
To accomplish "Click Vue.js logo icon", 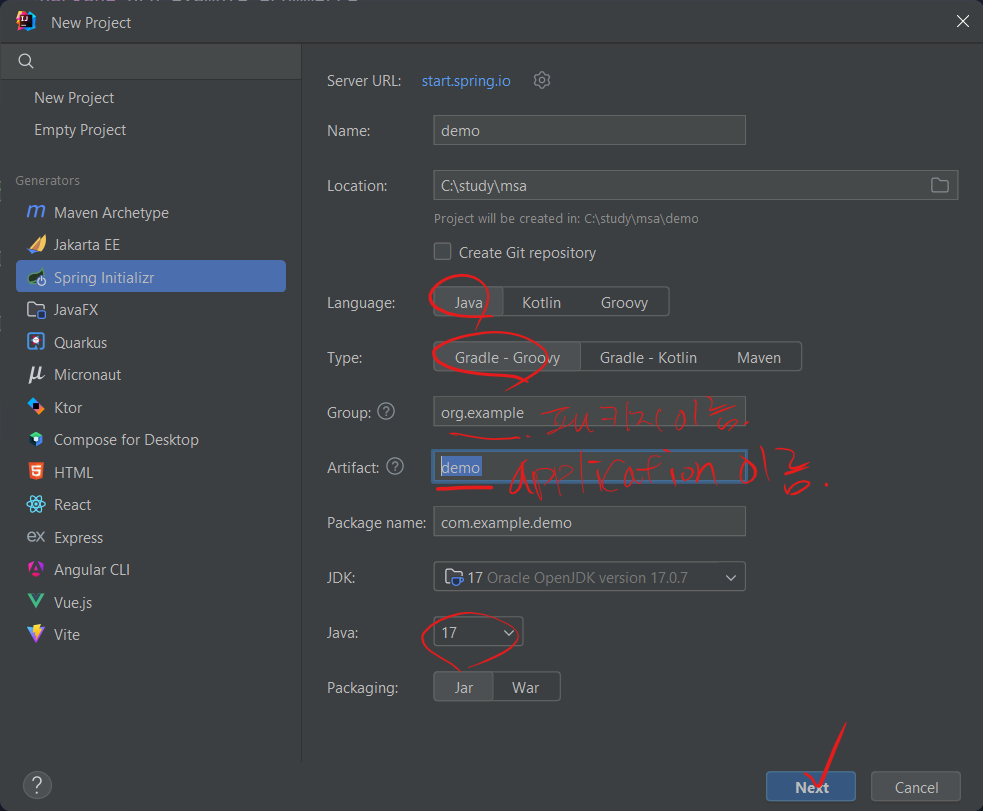I will tap(36, 601).
